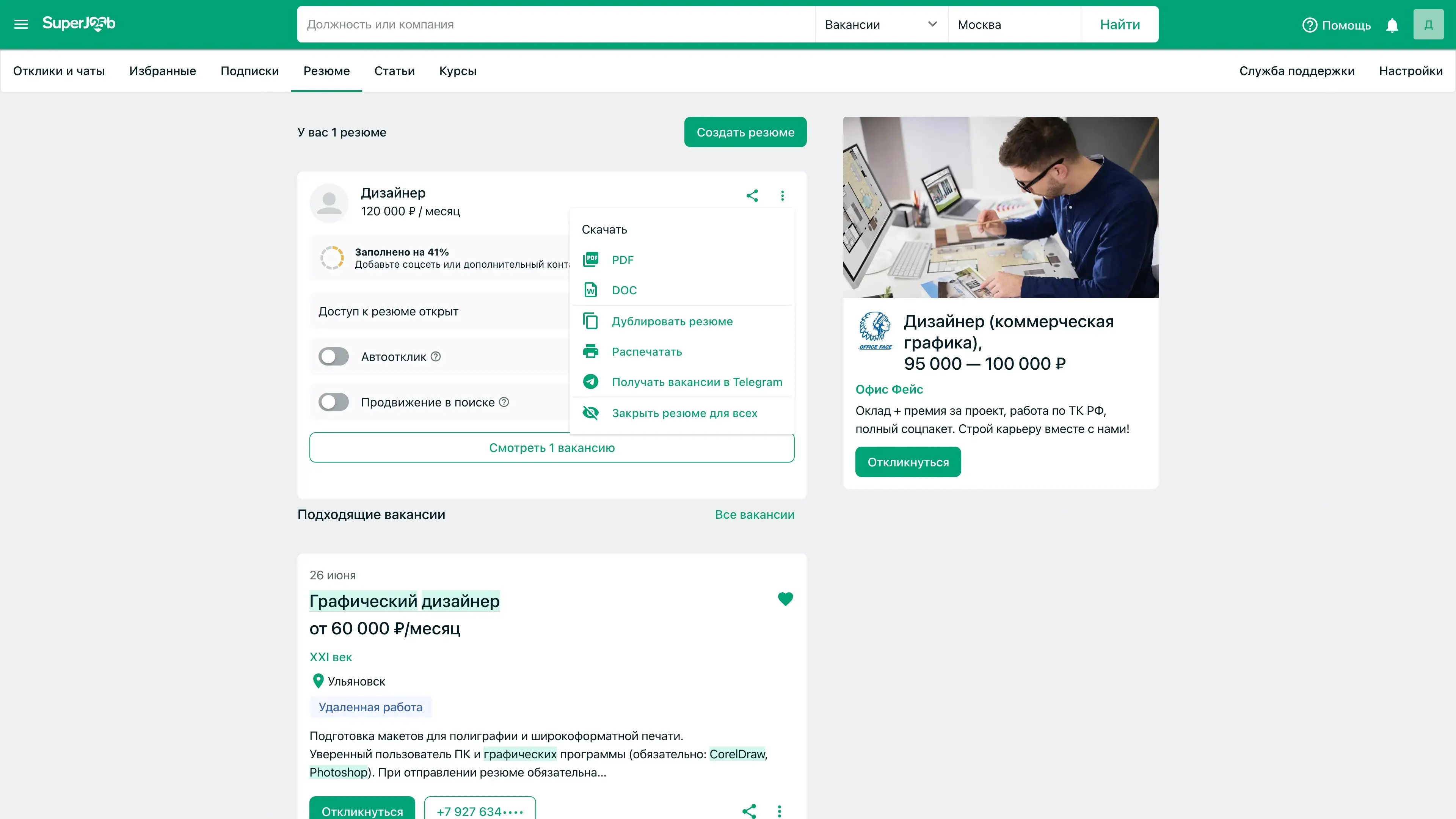Download resume as PDF
1456x819 pixels.
tap(622, 260)
